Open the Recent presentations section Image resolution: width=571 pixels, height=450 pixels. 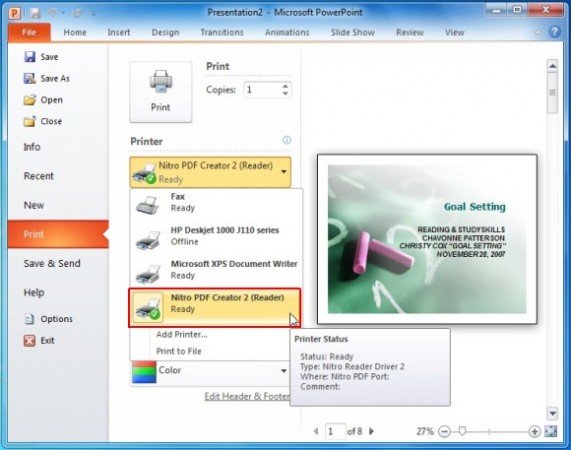click(39, 176)
